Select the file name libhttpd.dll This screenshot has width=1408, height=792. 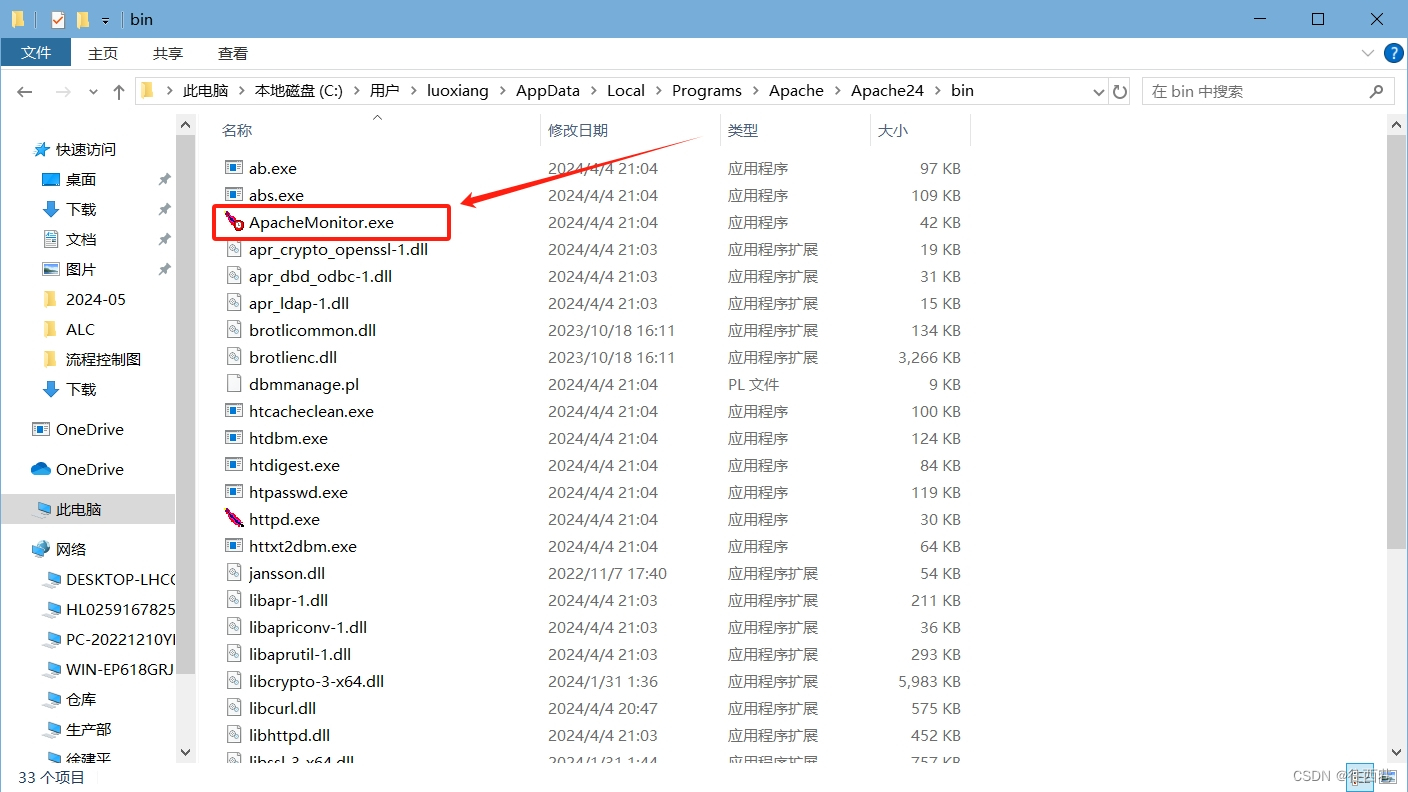(290, 735)
